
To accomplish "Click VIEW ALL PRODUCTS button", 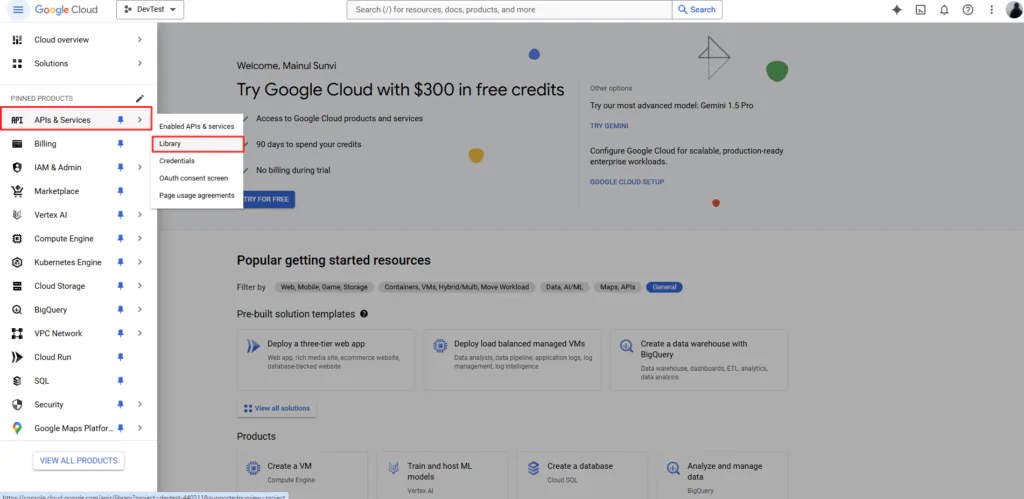I will click(x=78, y=460).
